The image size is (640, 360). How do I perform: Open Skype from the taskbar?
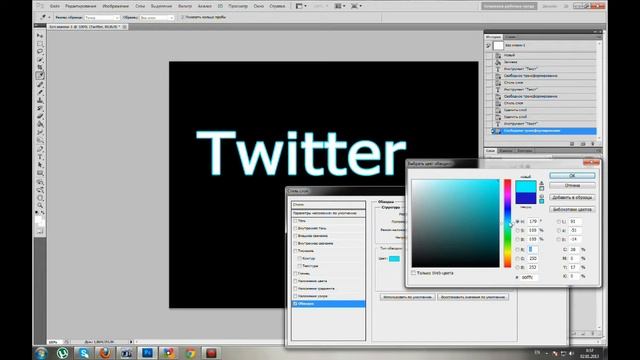pyautogui.click(x=84, y=353)
